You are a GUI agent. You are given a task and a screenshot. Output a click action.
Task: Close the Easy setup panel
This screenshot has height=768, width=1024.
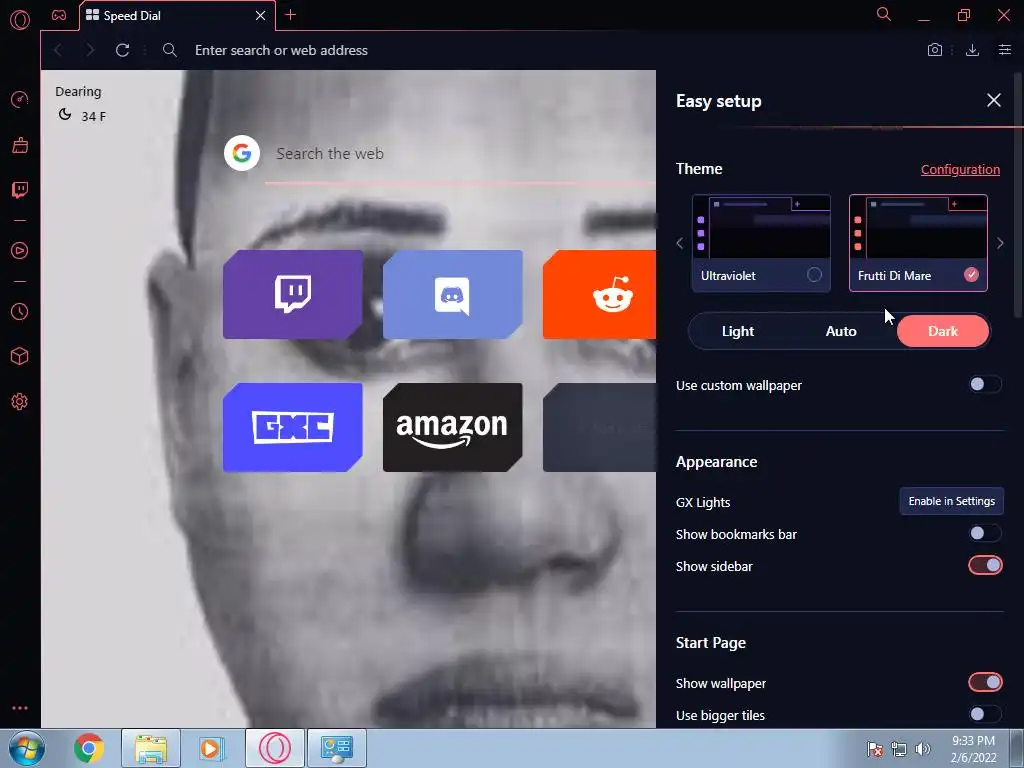(x=993, y=100)
